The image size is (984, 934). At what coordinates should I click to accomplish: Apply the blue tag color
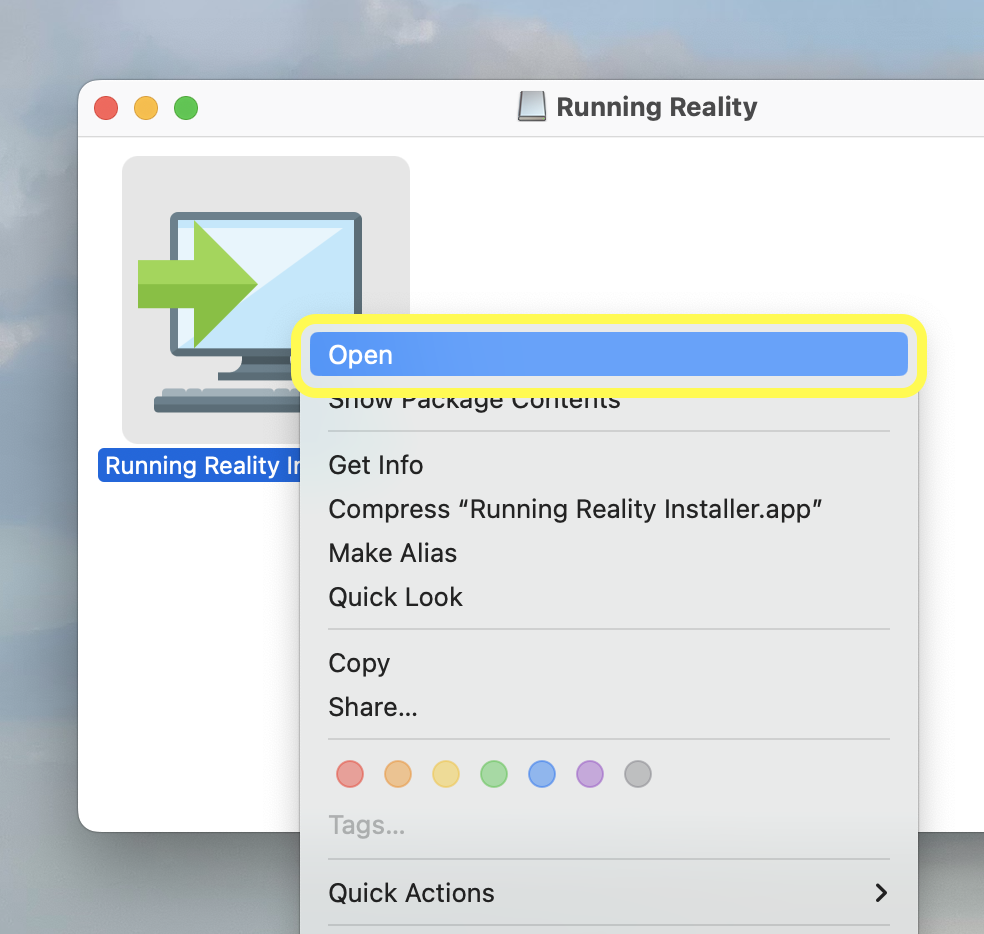(542, 774)
